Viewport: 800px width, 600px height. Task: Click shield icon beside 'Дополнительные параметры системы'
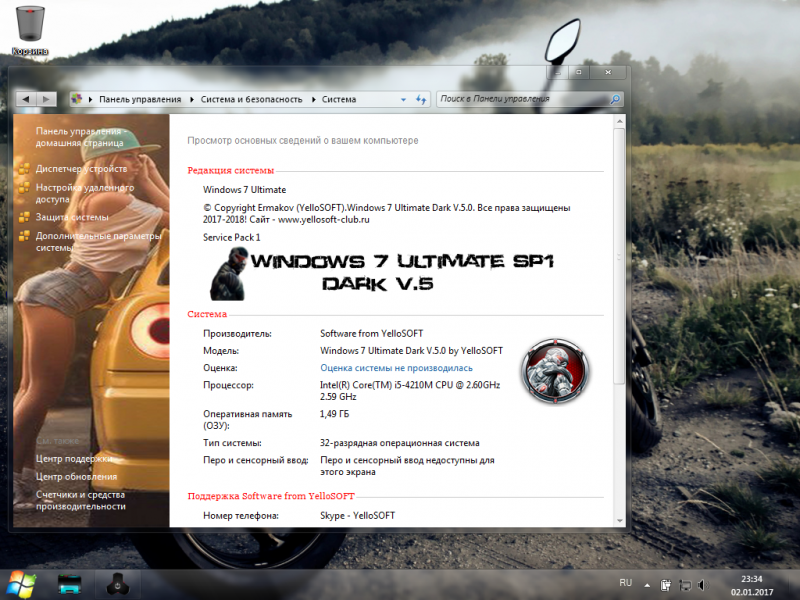point(24,236)
